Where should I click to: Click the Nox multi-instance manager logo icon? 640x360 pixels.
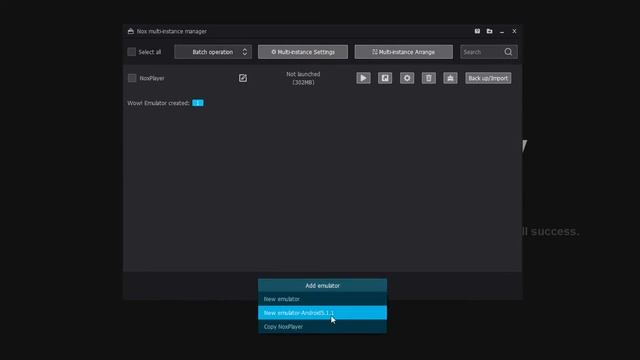pyautogui.click(x=131, y=31)
